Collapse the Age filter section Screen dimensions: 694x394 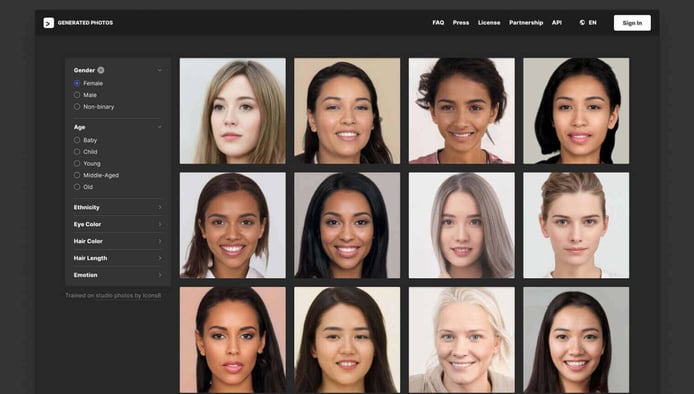click(x=160, y=127)
